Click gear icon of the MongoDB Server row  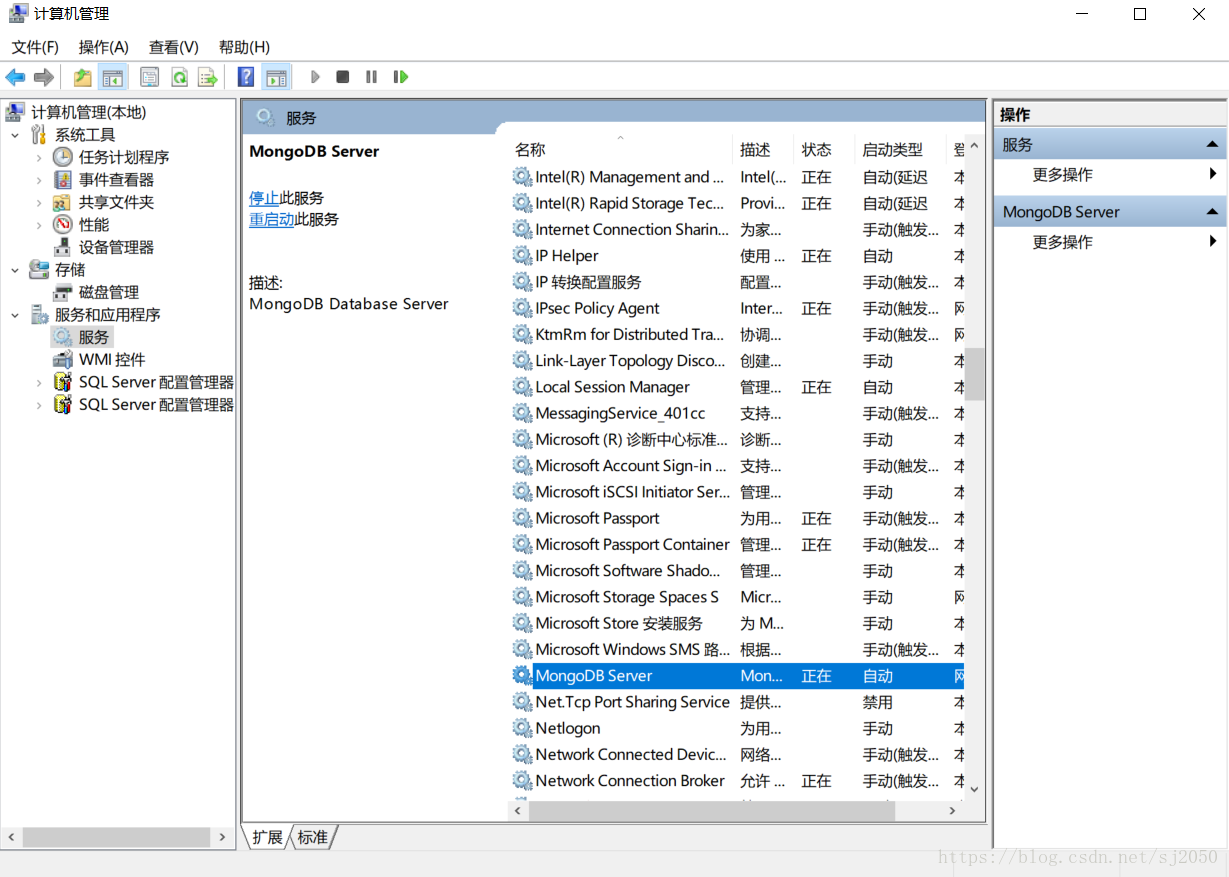[522, 675]
